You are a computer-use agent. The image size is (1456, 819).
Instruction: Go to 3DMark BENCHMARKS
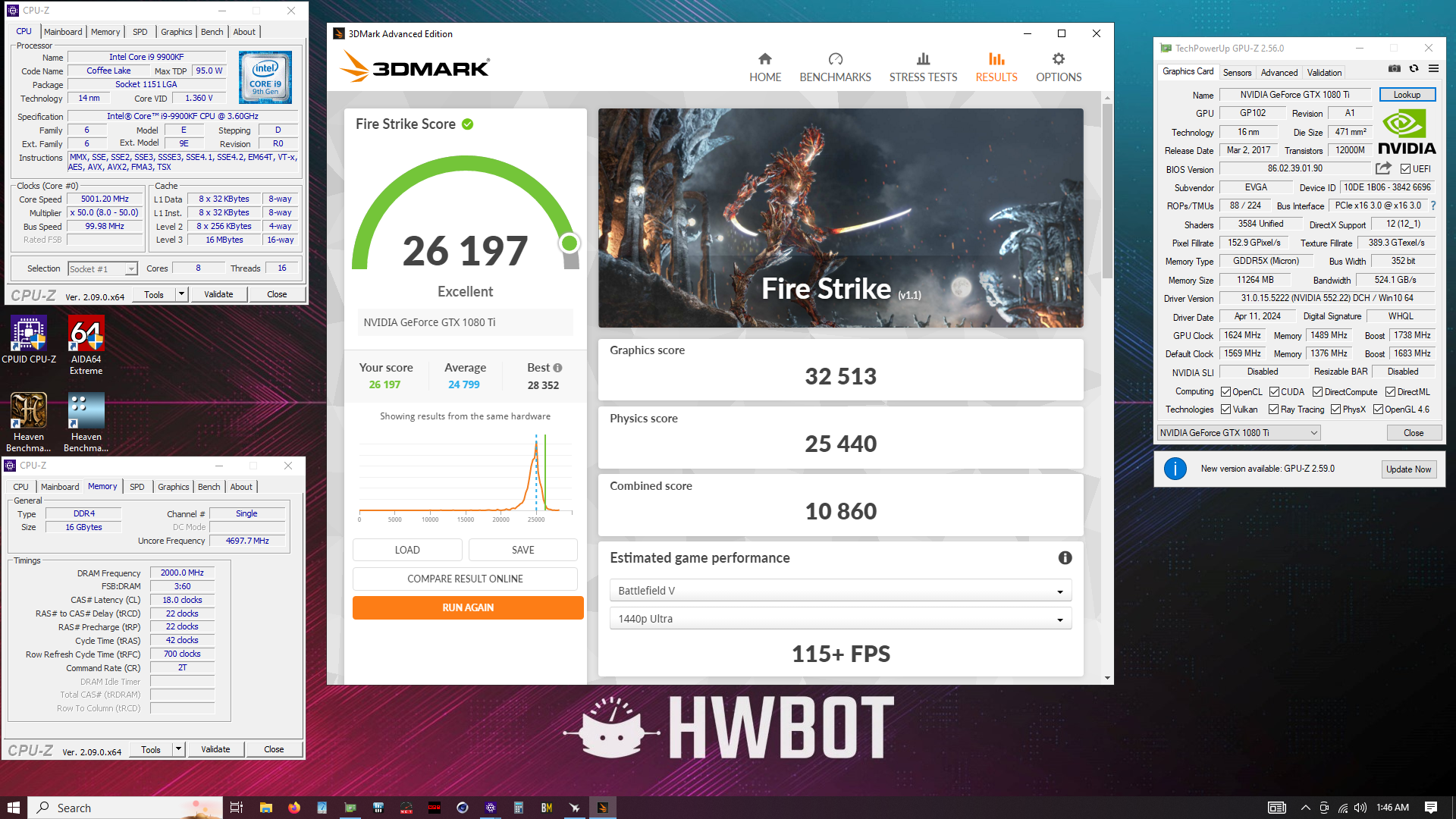pyautogui.click(x=835, y=67)
